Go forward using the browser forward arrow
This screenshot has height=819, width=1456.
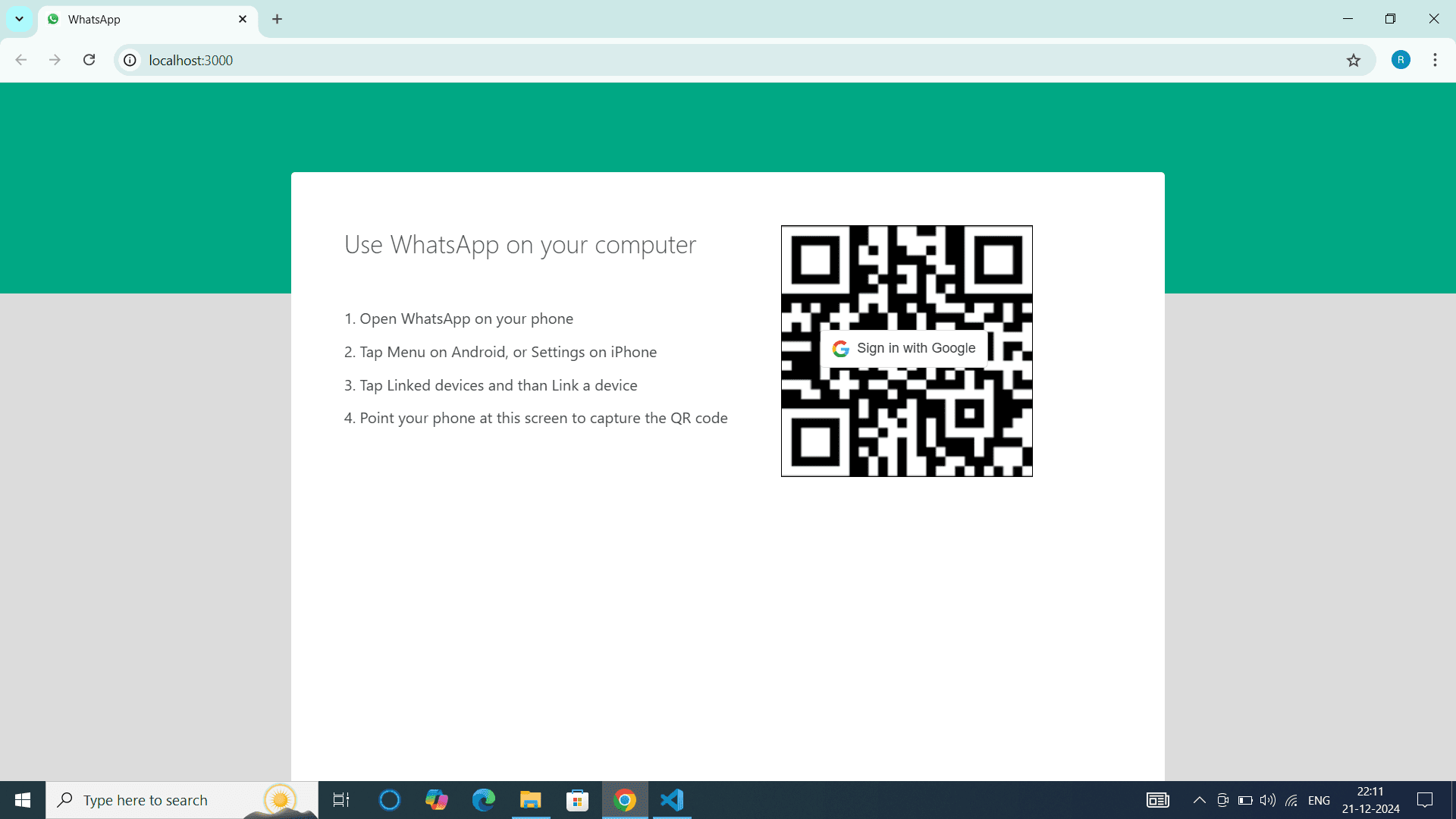55,60
